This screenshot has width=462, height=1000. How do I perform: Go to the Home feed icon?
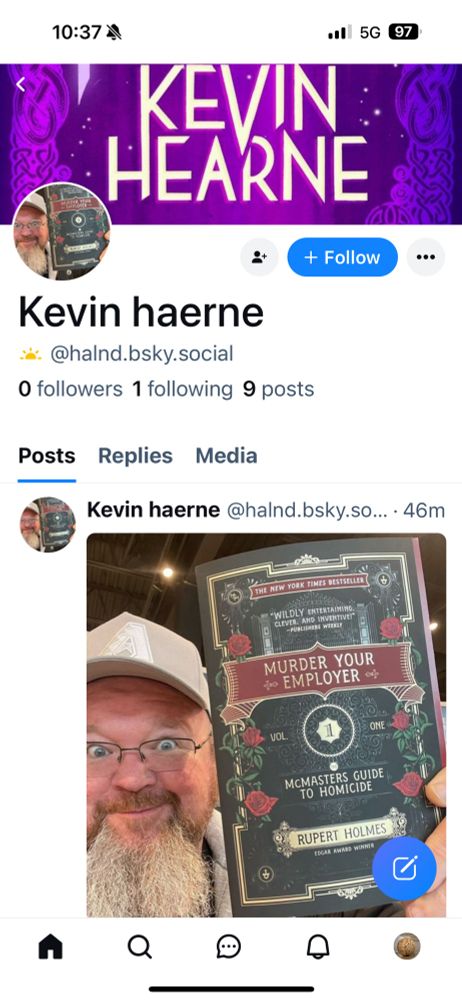(50, 946)
